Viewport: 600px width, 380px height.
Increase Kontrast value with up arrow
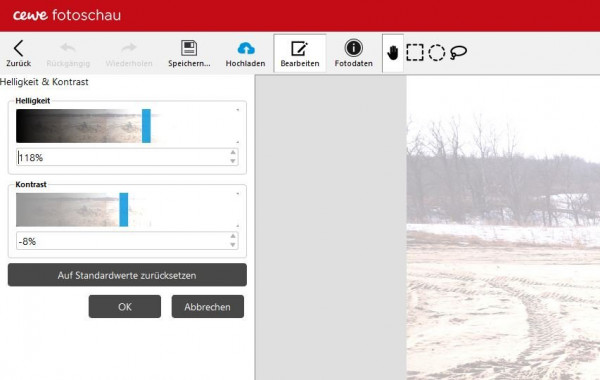(x=233, y=236)
